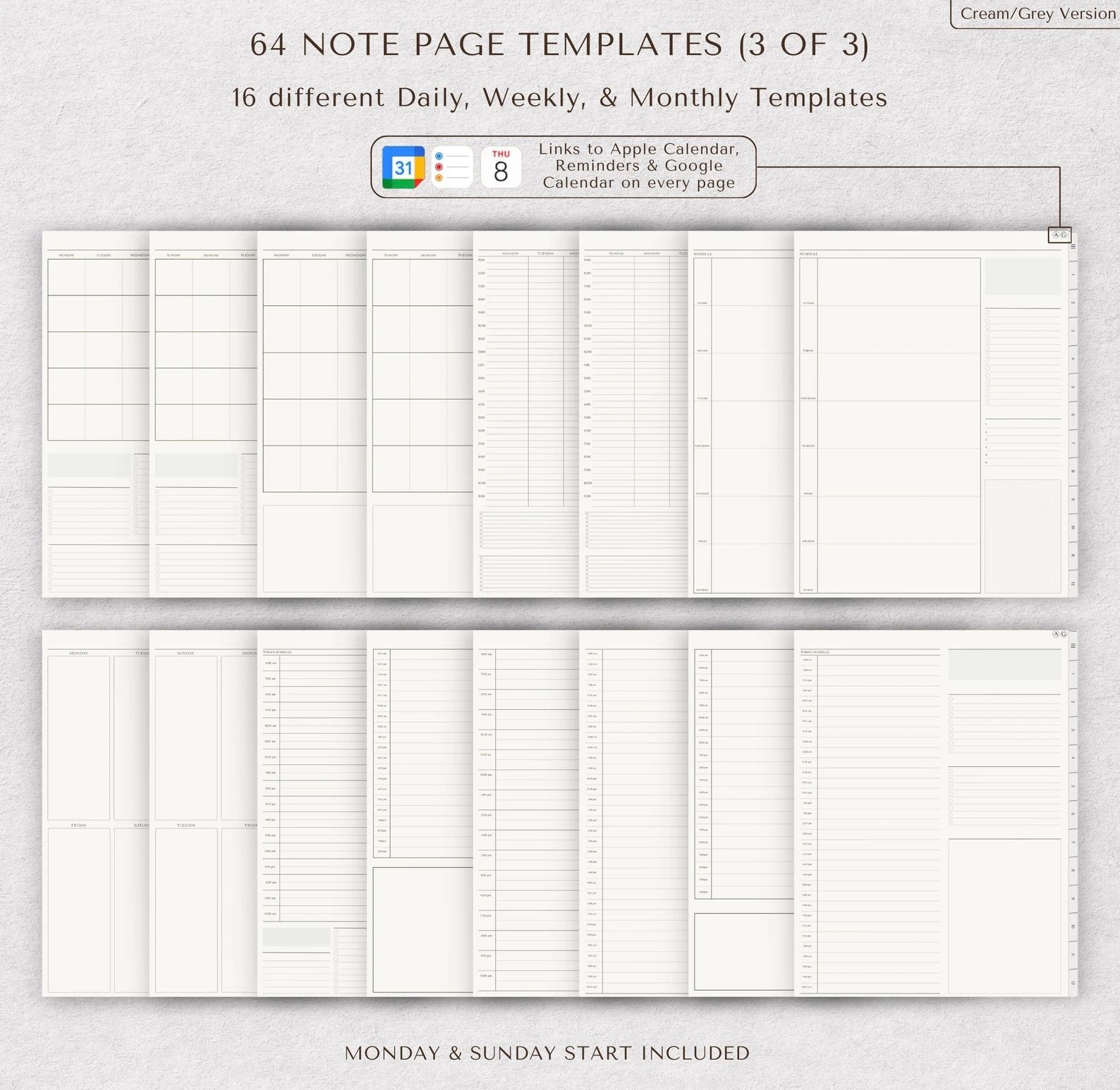The image size is (1120, 1090).
Task: Click the G circle on Today's Schedule page
Action: click(x=1064, y=635)
